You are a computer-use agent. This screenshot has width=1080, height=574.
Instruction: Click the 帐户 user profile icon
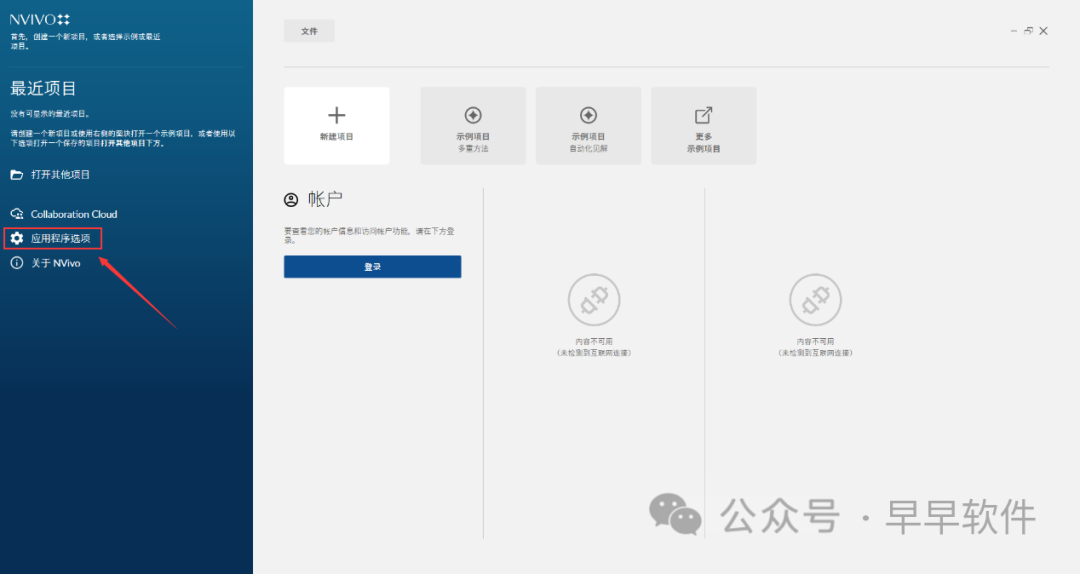click(x=291, y=200)
